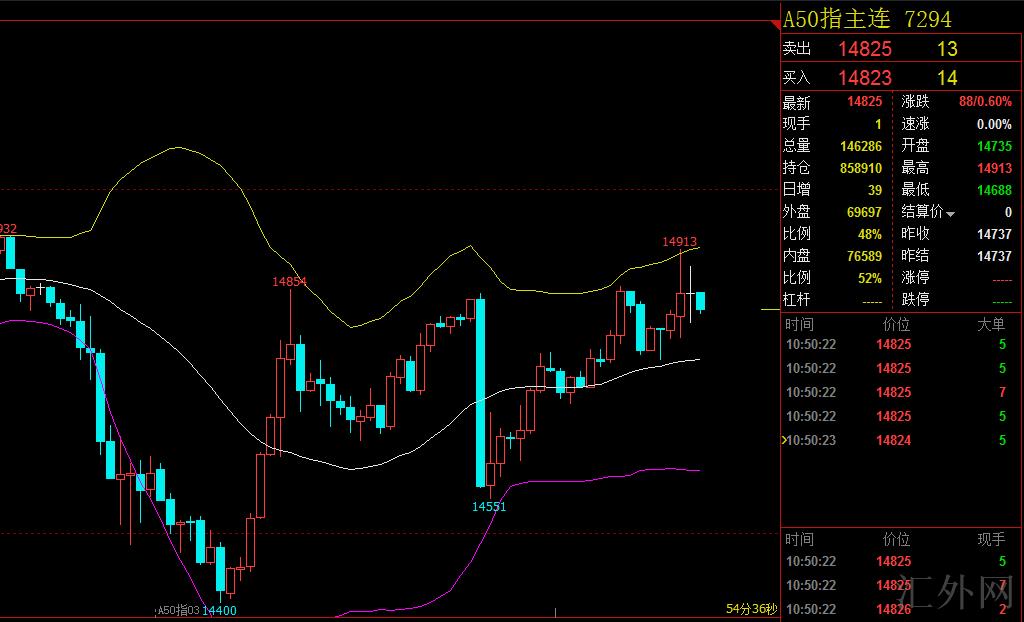Screen dimensions: 1024x622
Task: Click the 14913 high label on the chart
Action: pos(680,242)
